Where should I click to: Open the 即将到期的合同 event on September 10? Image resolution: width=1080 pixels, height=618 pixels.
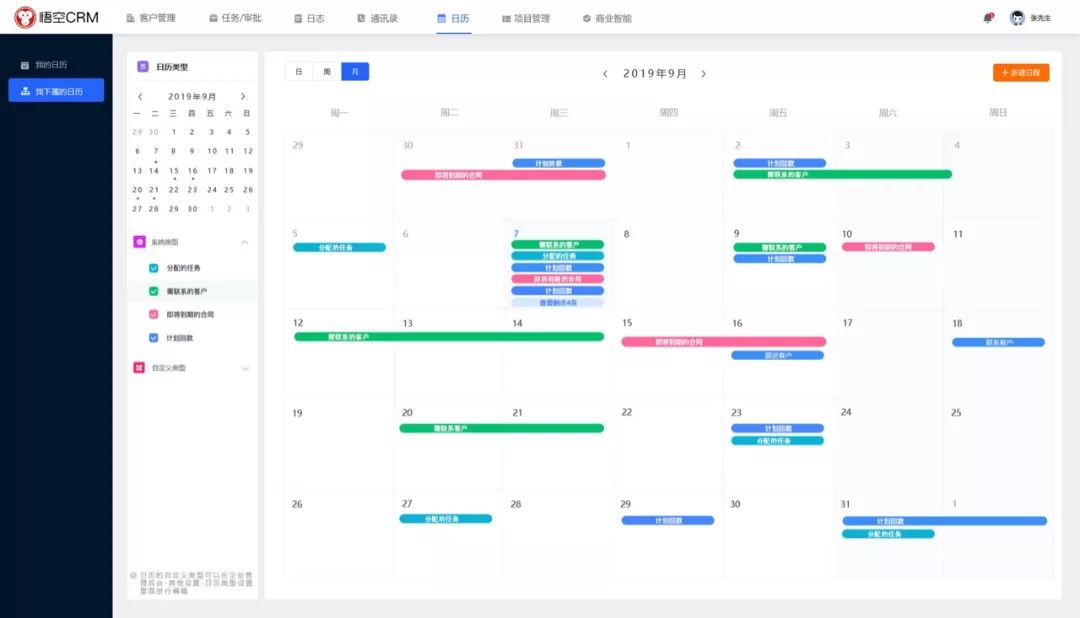888,247
